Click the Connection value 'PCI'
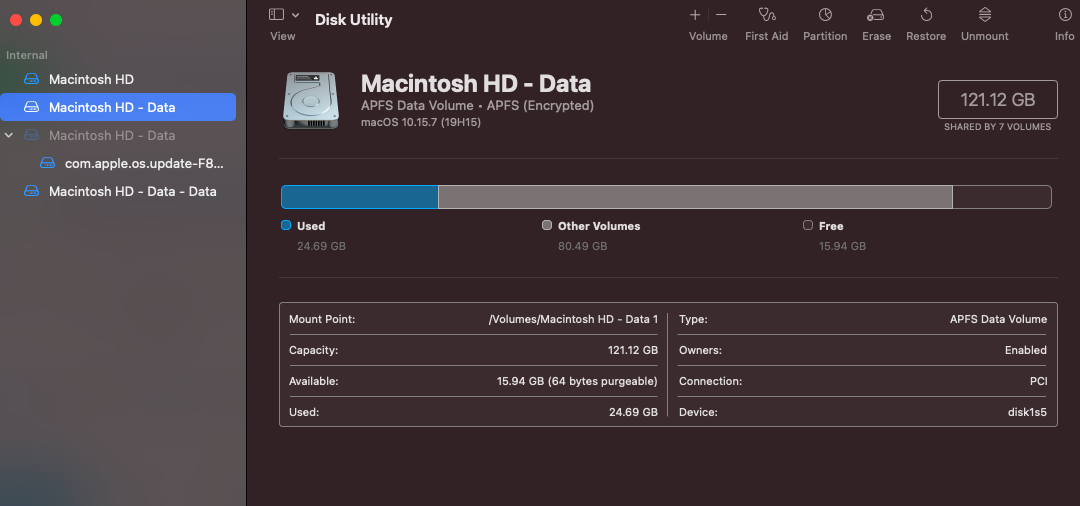The width and height of the screenshot is (1080, 506). (x=1039, y=381)
